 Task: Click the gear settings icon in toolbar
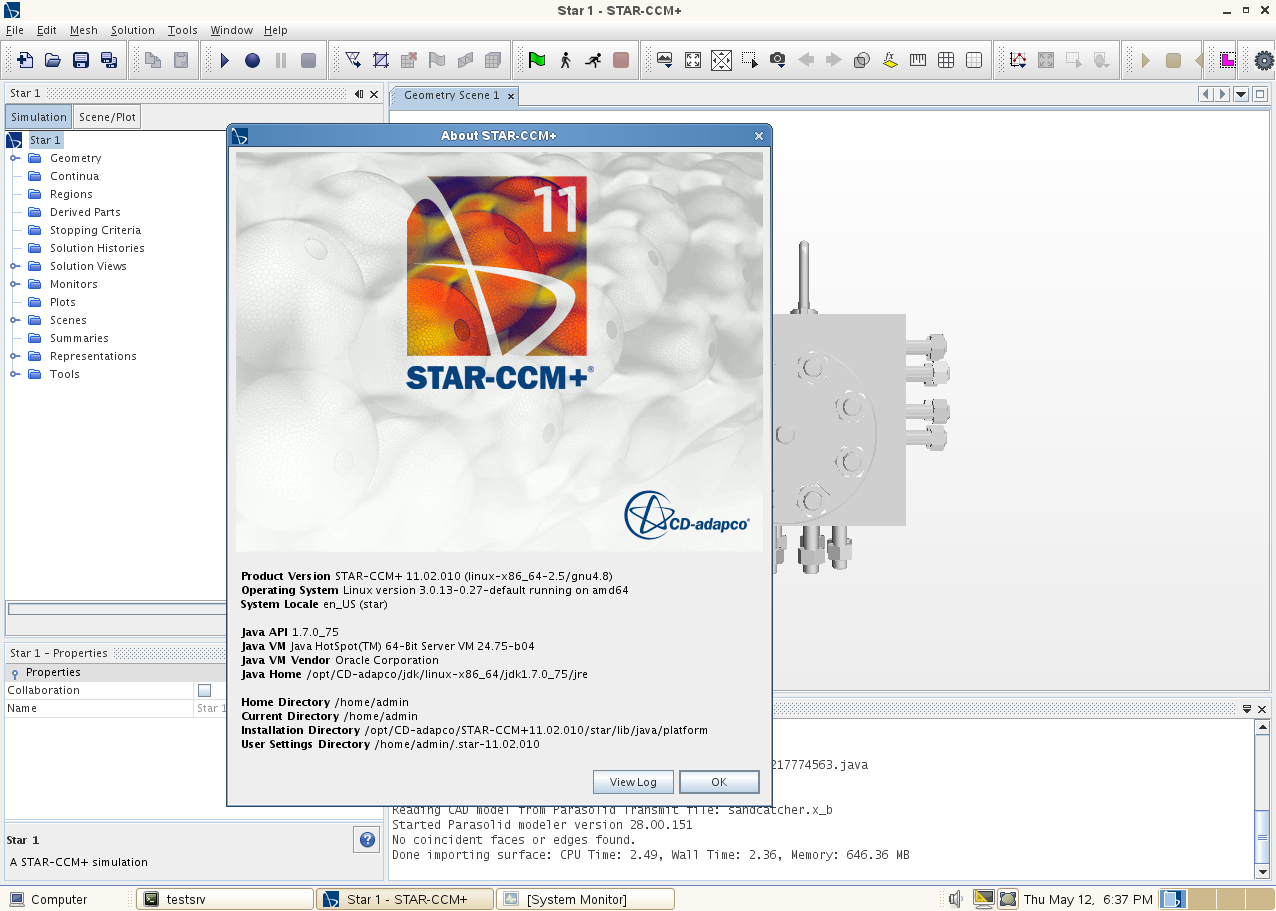pos(1263,60)
